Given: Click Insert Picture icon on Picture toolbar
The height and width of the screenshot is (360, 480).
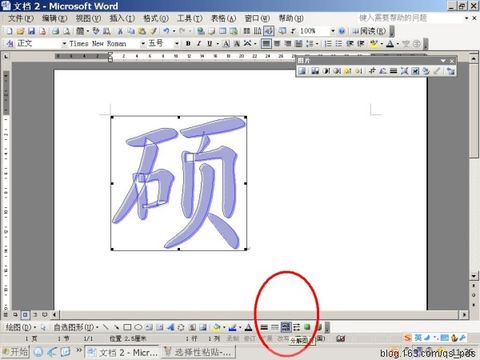Looking at the screenshot, I should point(302,71).
